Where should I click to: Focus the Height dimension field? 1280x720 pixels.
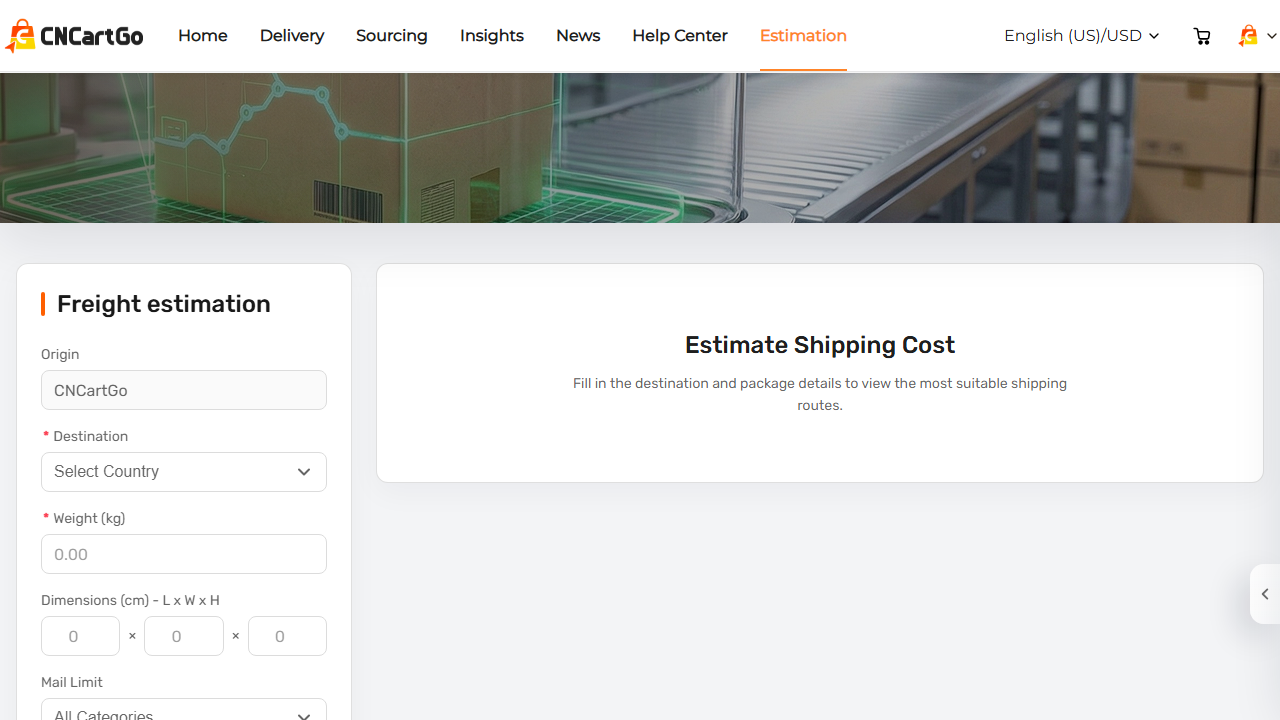click(x=287, y=636)
